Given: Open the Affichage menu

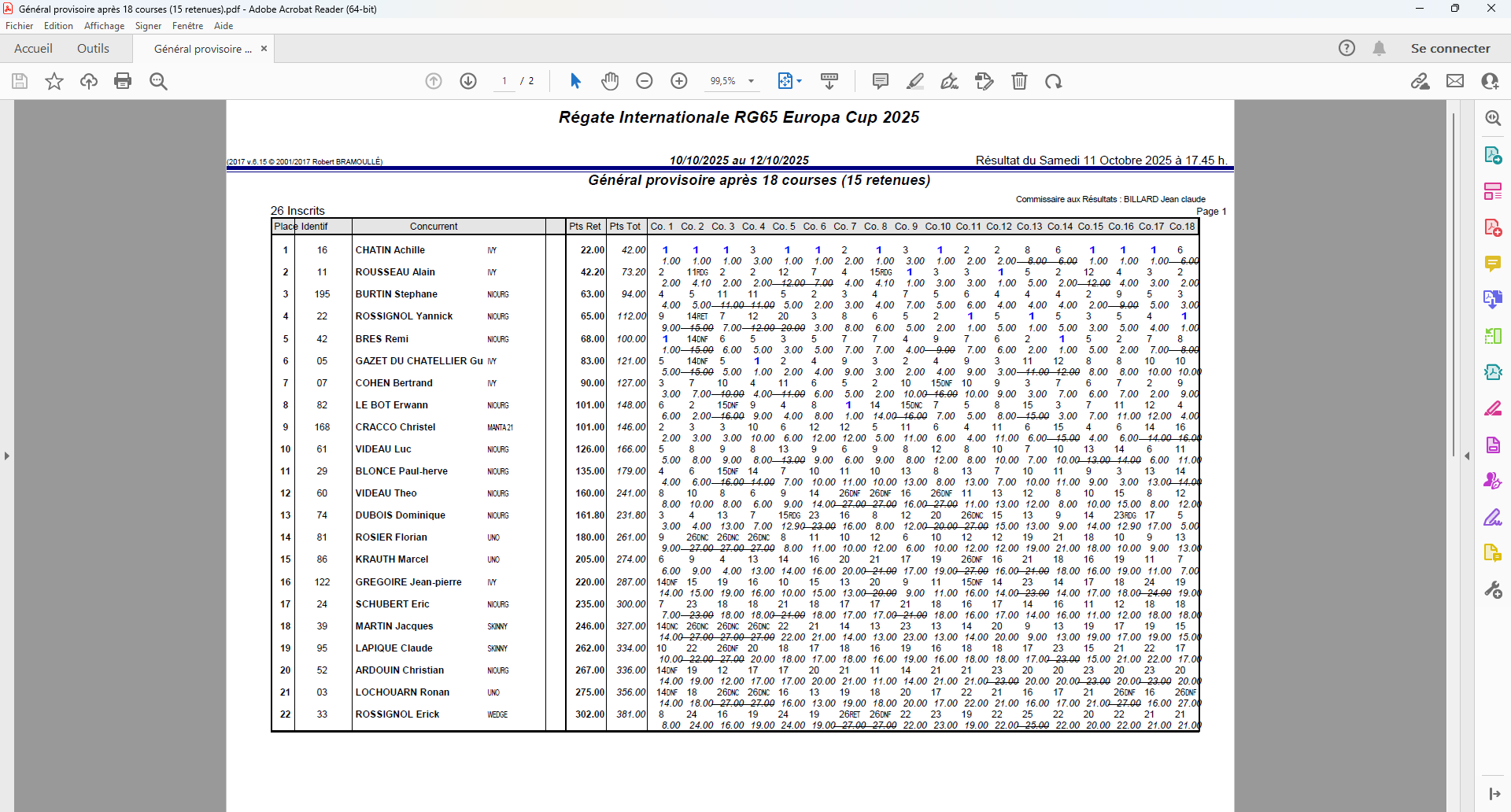Looking at the screenshot, I should pos(104,26).
